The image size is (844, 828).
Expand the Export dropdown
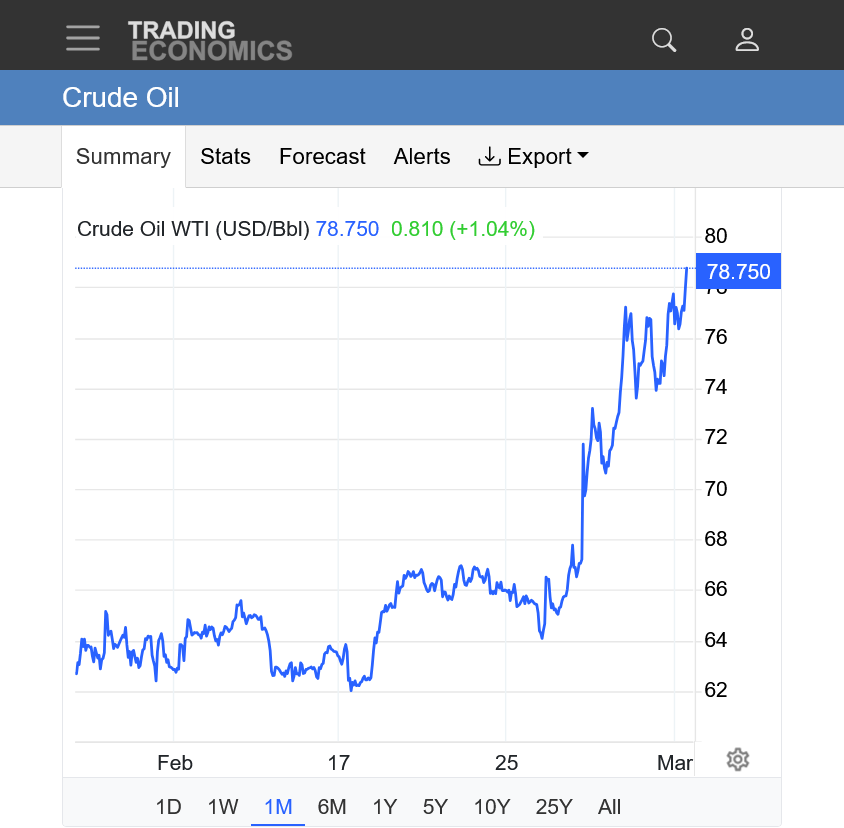534,157
